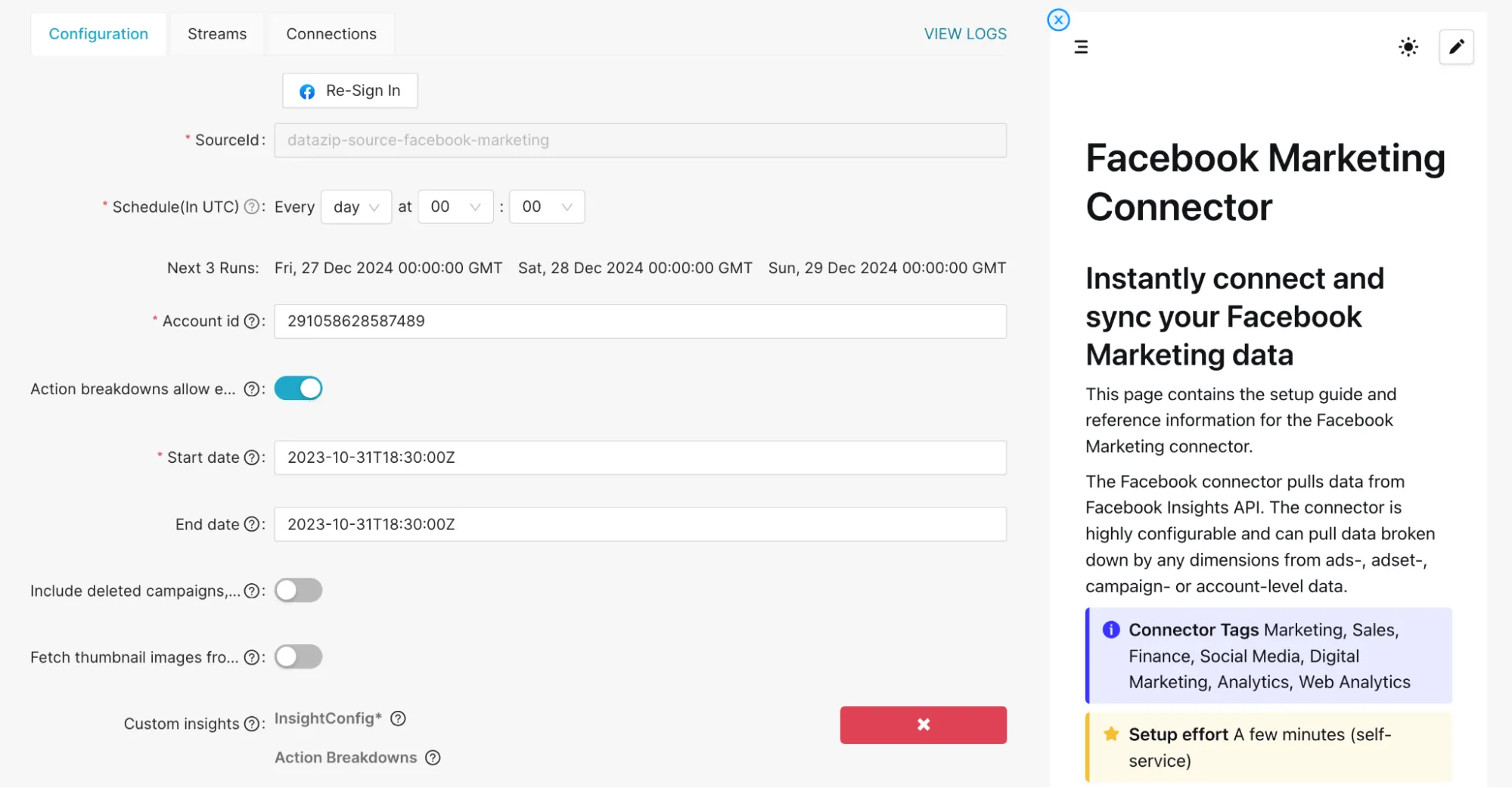The height and width of the screenshot is (788, 1512).
Task: Show help tooltip for Custom insights
Action: point(252,724)
